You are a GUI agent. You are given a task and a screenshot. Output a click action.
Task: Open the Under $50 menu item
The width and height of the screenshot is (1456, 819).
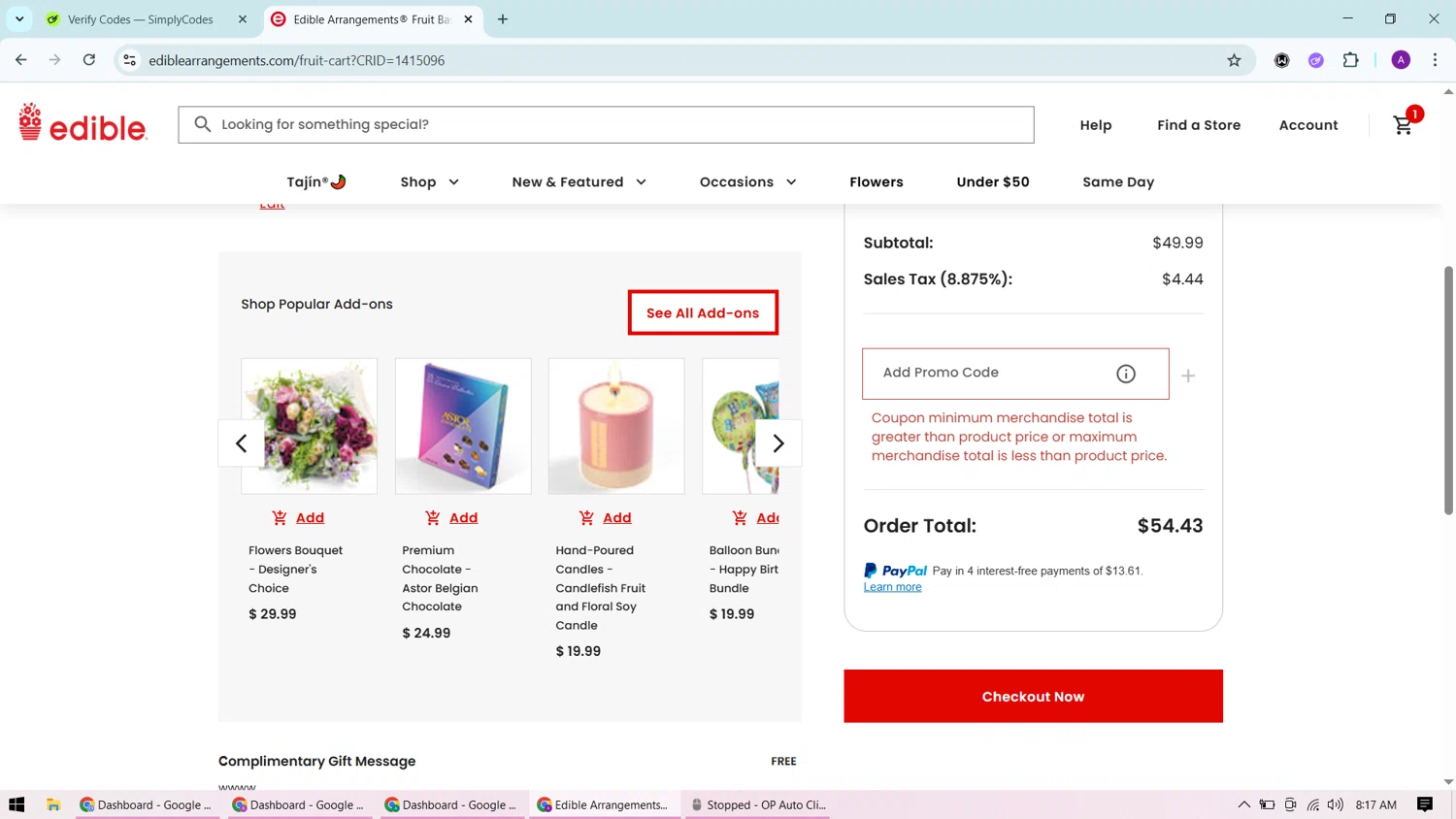coord(993,182)
